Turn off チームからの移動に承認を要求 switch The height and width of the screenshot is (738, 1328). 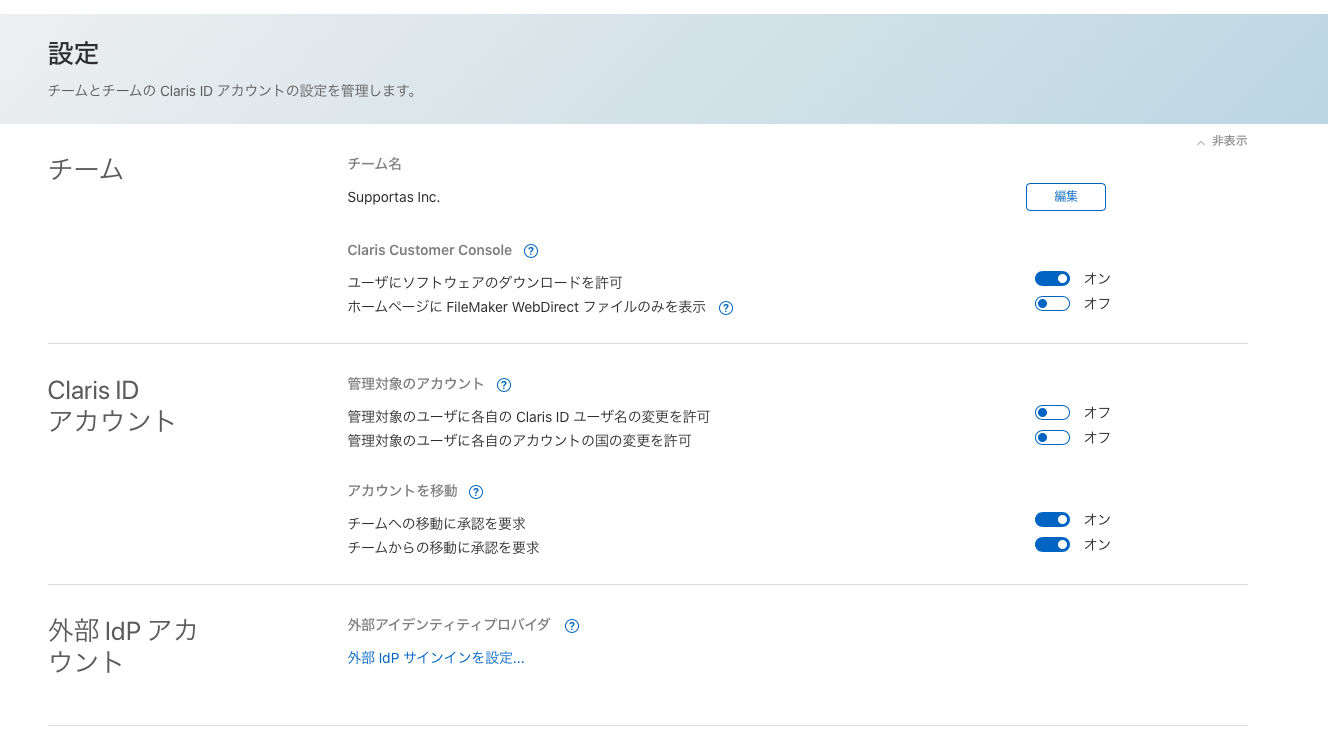tap(1052, 545)
